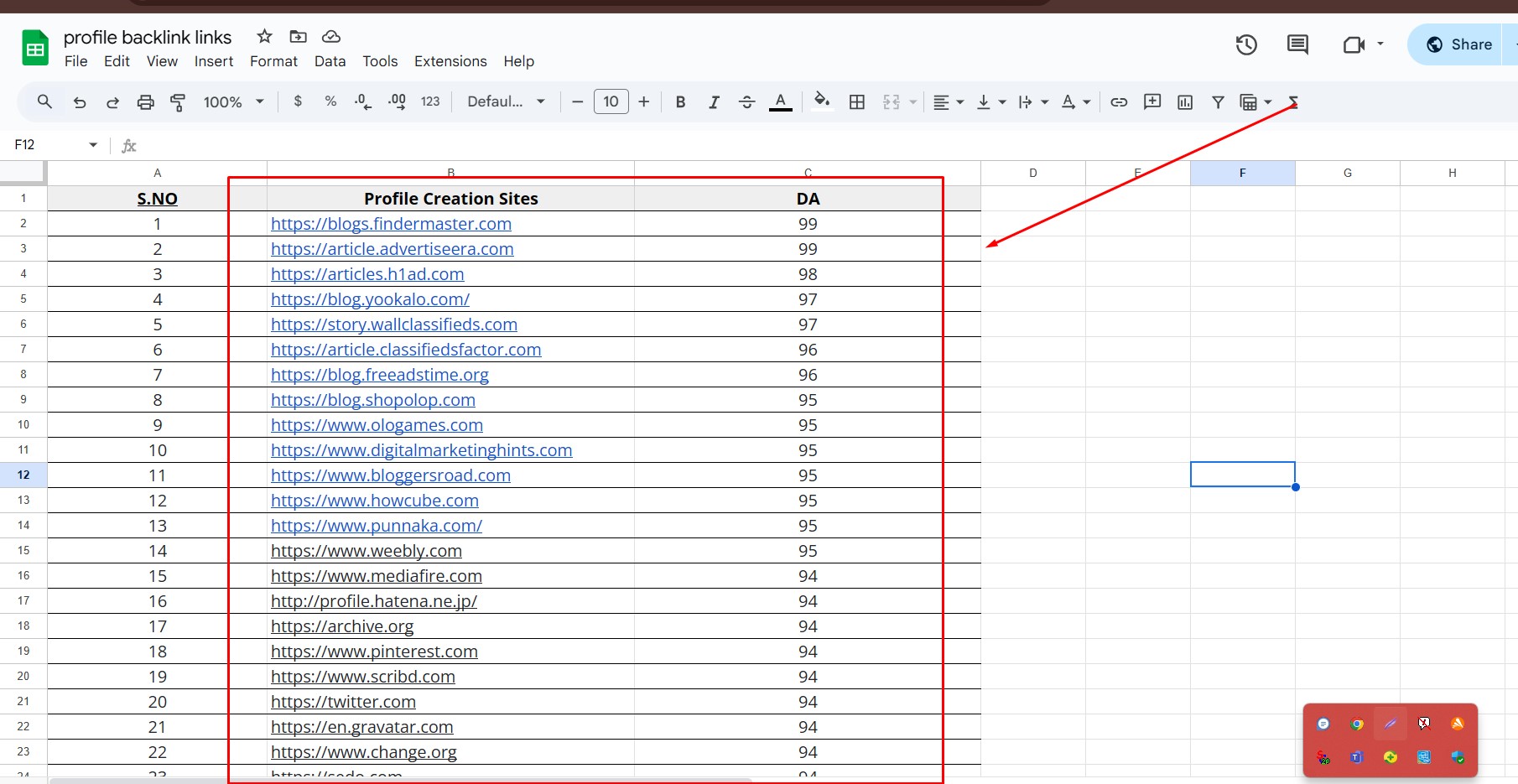
Task: Open the Extensions menu
Action: [450, 61]
